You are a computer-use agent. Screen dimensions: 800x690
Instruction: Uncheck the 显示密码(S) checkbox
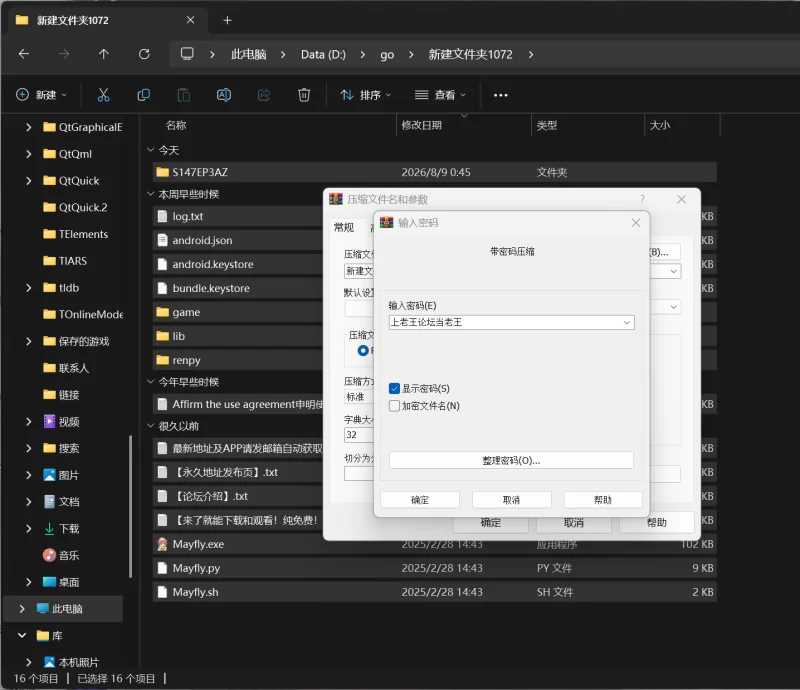(394, 389)
